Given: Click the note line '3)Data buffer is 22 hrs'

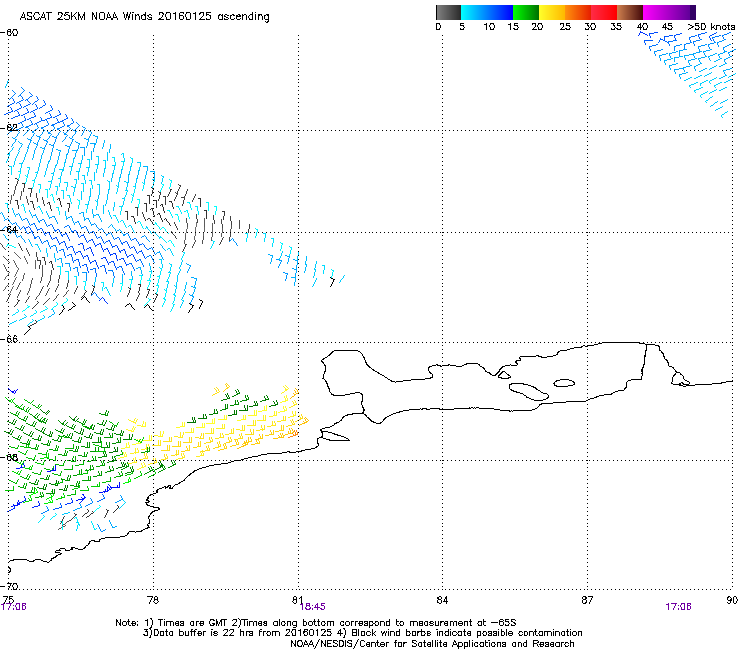Looking at the screenshot, I should pos(362,633).
